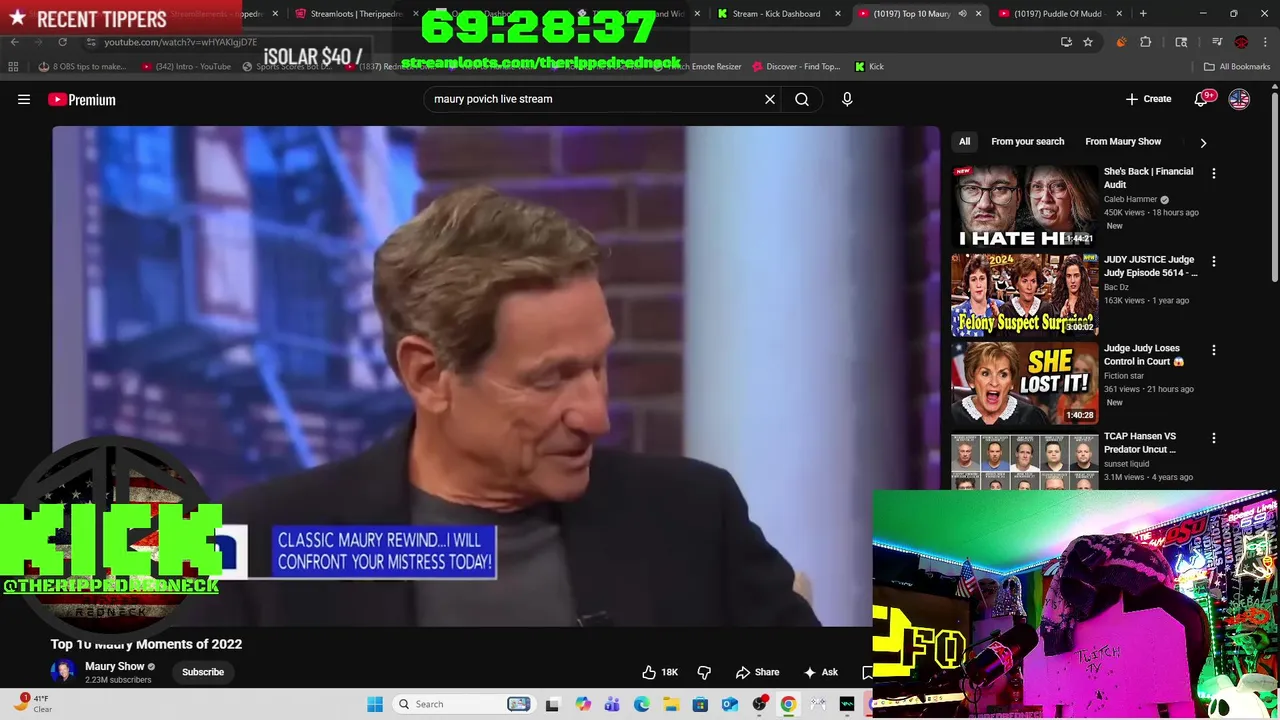Reload the page in Chrome
Viewport: 1280px width, 720px height.
[62, 42]
